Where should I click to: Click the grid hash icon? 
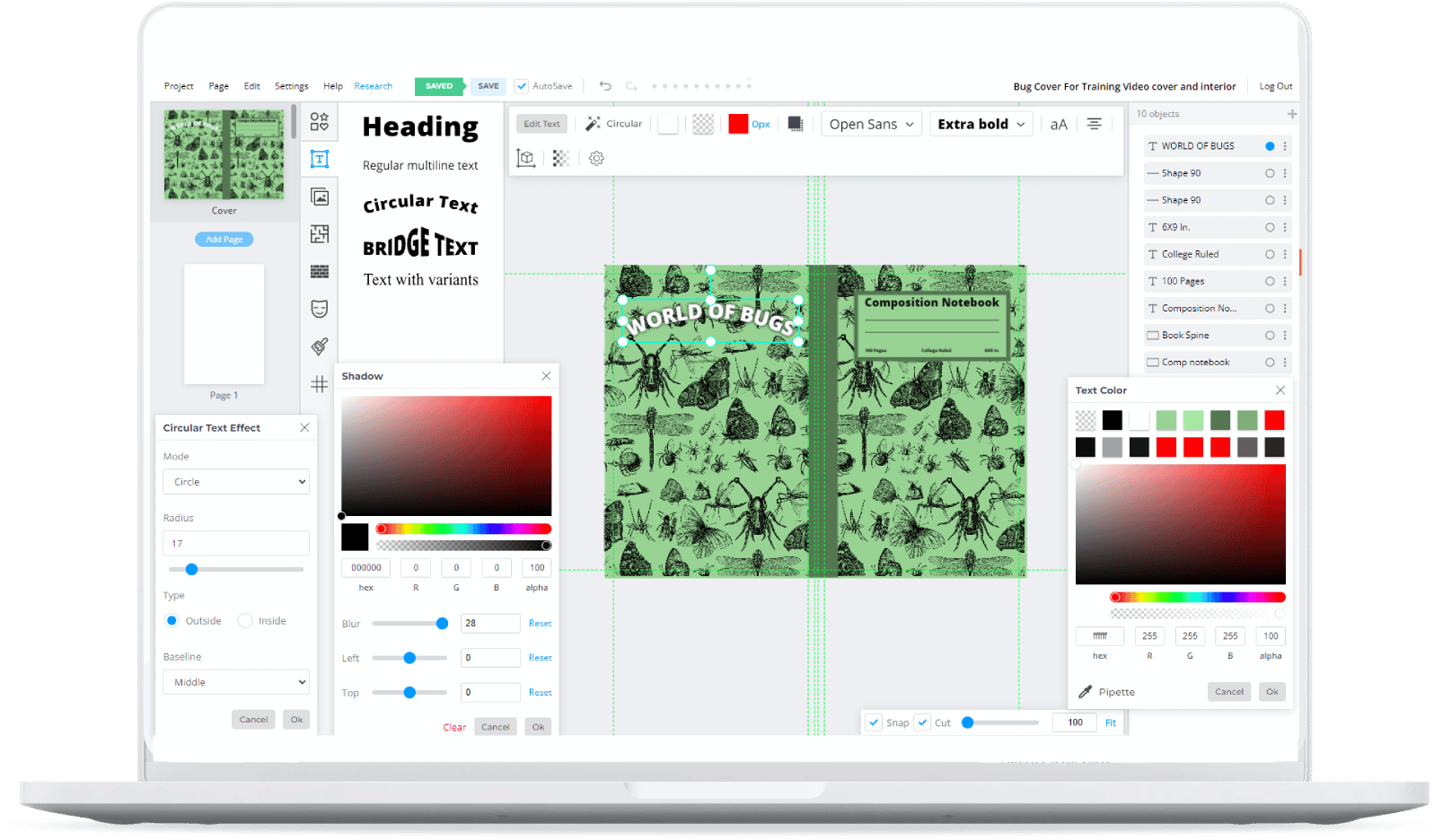click(320, 384)
